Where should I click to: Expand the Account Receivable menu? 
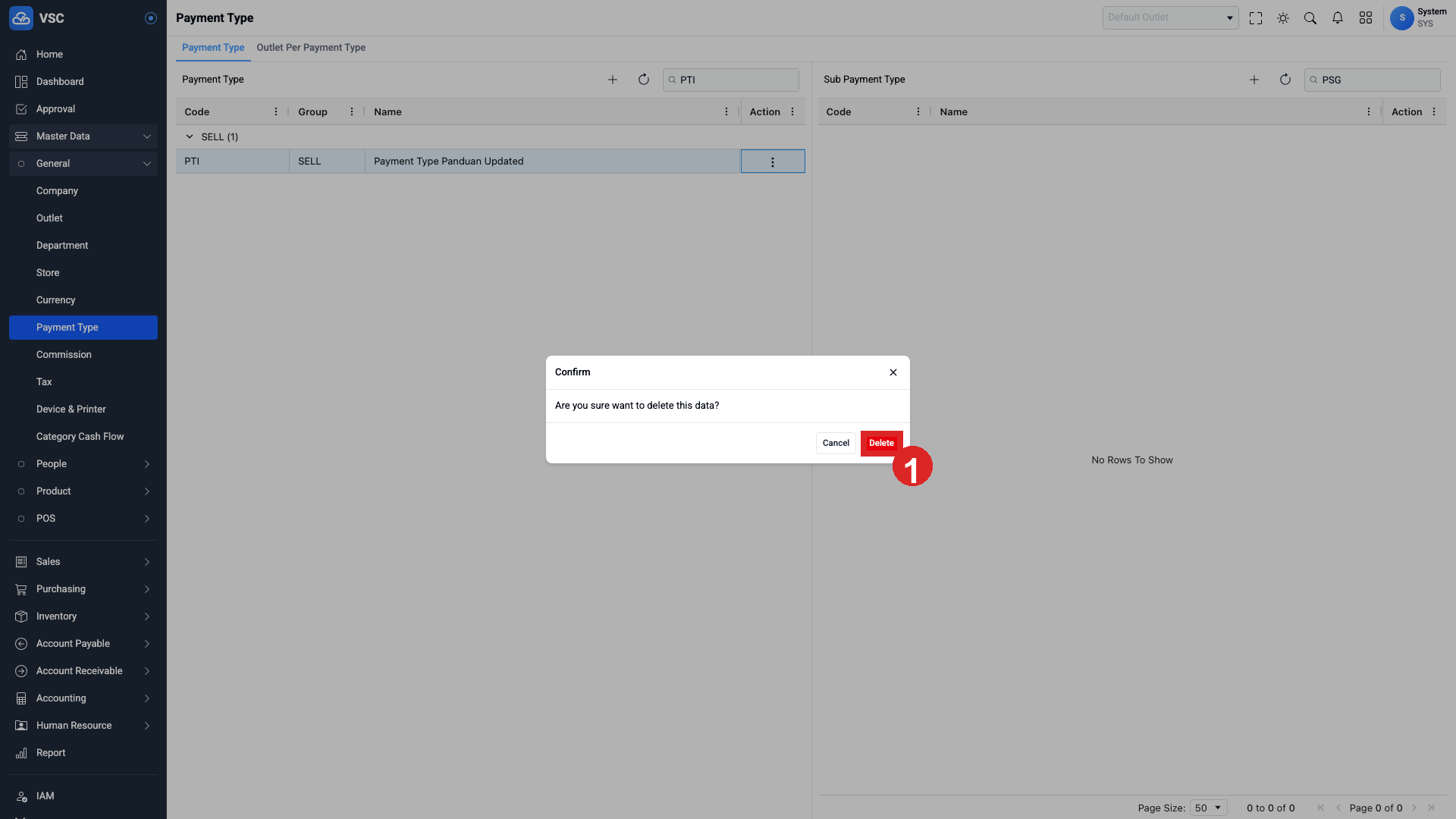tap(83, 671)
